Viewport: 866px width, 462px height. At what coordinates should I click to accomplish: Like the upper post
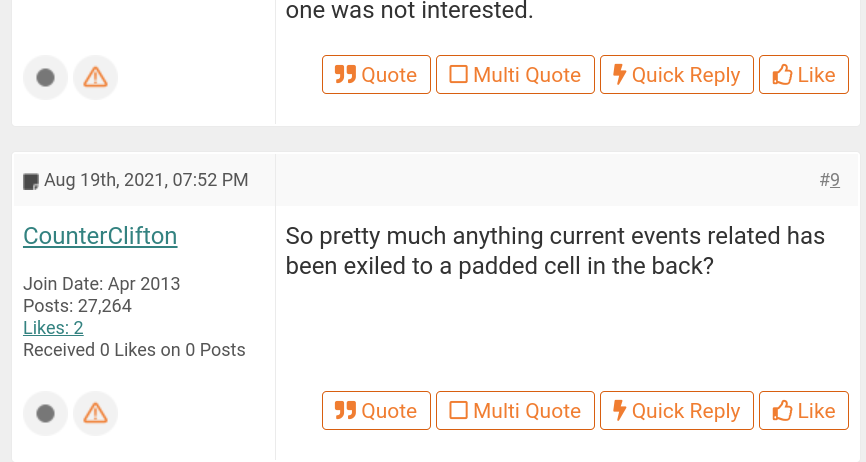[x=804, y=75]
